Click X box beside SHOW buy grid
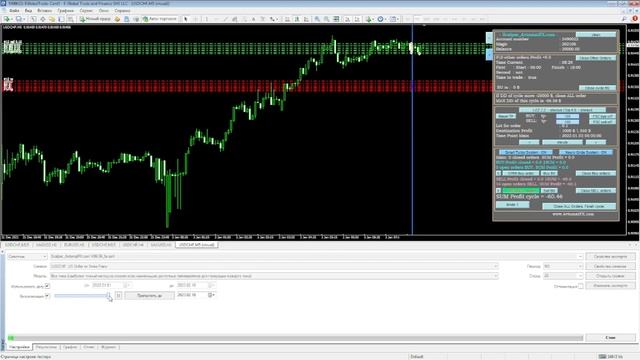Screen dimensions: 640x360 [x=498, y=173]
